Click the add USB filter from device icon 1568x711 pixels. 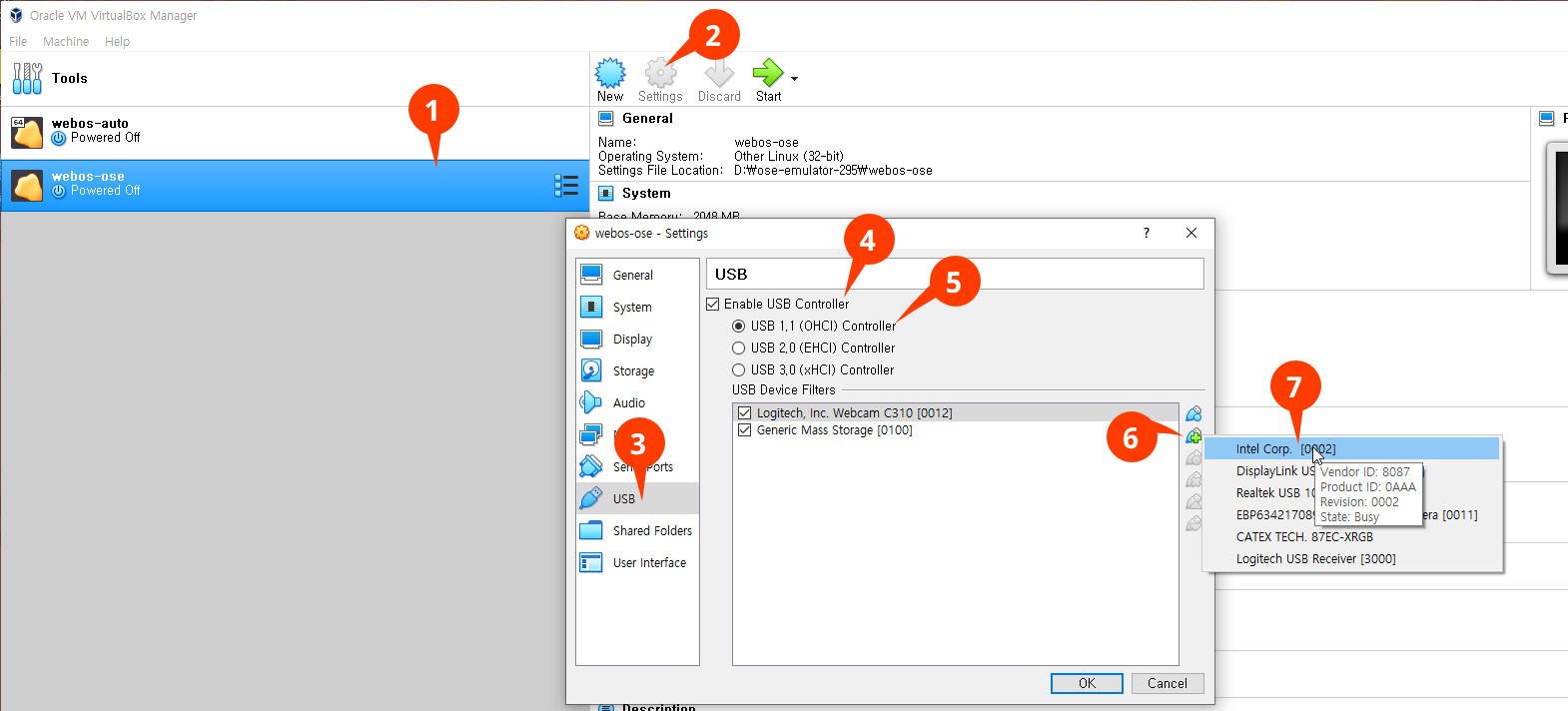click(1193, 435)
